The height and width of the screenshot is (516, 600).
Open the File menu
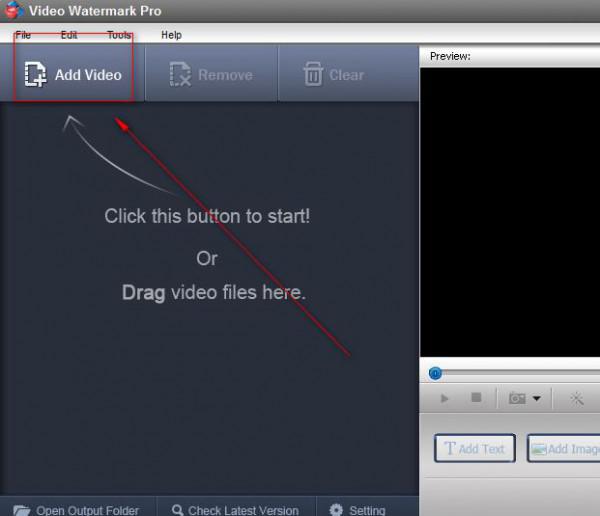(x=23, y=35)
